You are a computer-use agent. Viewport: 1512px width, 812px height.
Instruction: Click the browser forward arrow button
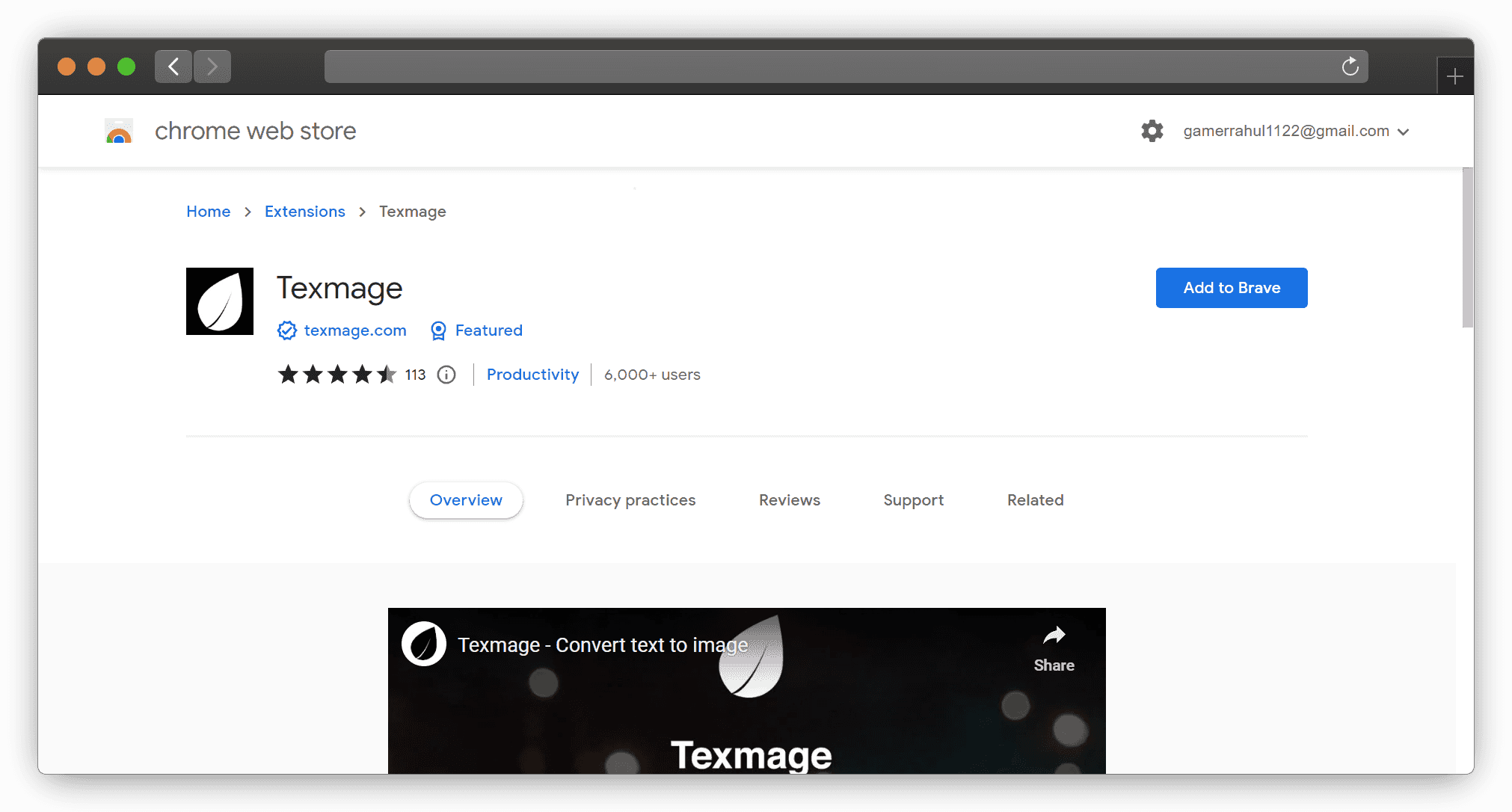212,67
